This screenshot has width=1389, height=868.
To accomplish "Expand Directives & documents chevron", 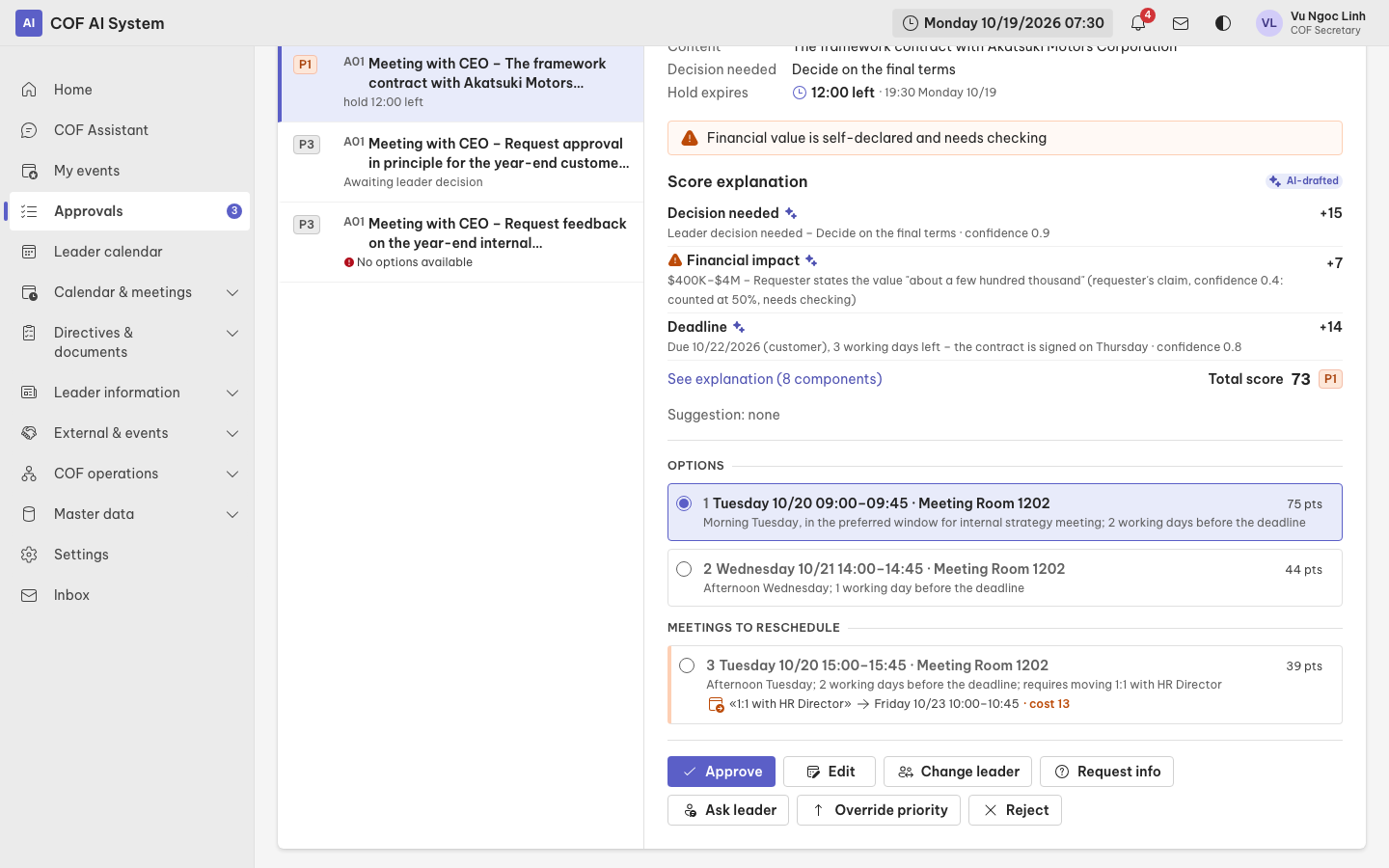I will pos(232,333).
